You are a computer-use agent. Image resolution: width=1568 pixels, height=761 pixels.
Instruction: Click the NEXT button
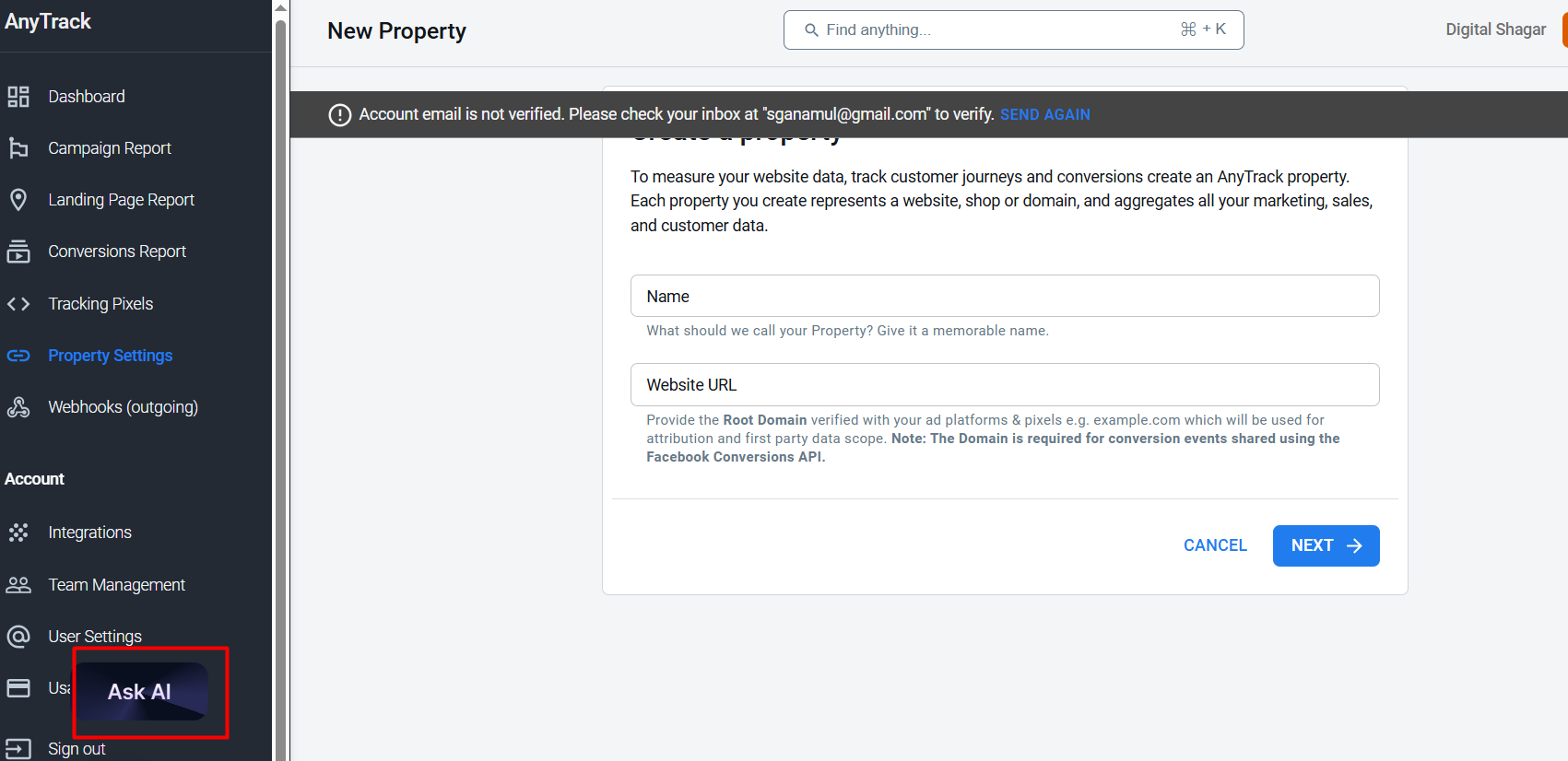(1326, 545)
